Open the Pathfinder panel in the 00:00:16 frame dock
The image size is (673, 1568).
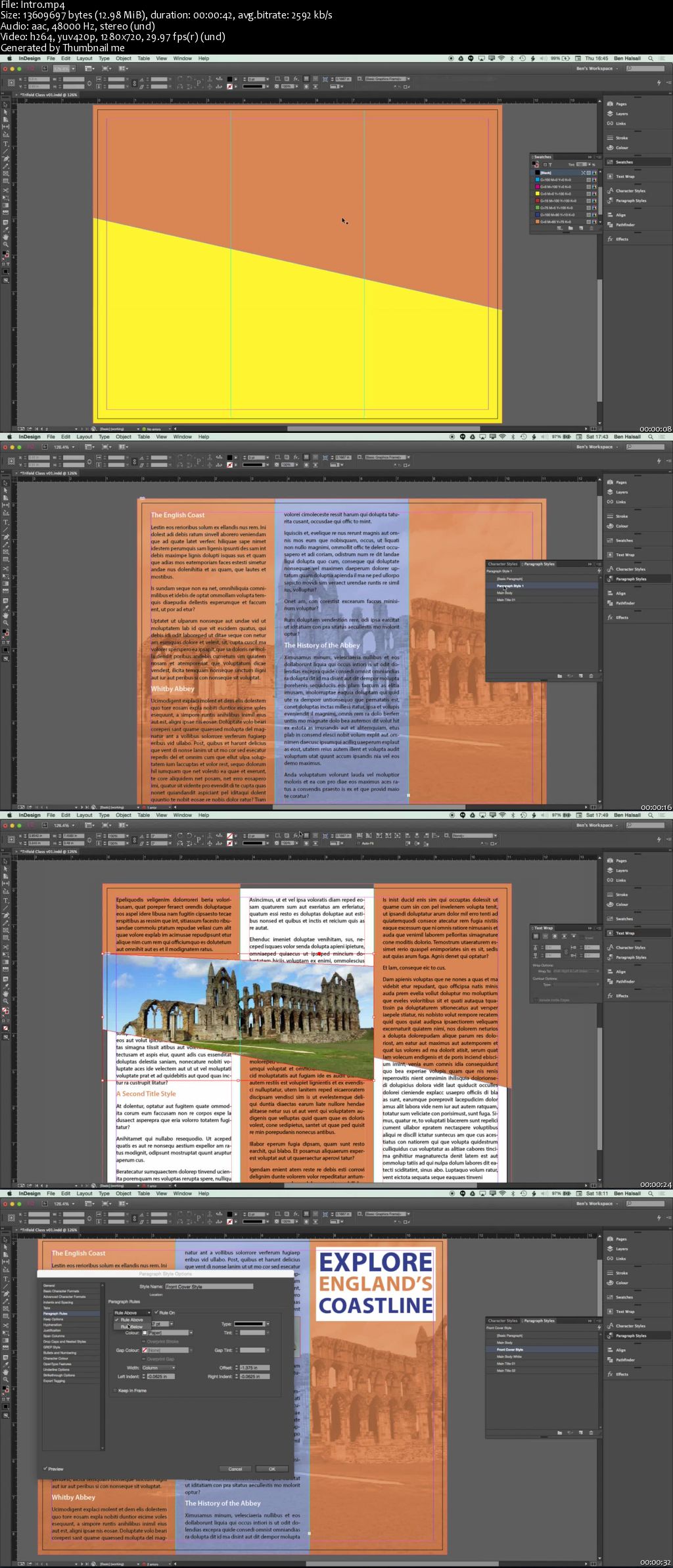[x=621, y=603]
